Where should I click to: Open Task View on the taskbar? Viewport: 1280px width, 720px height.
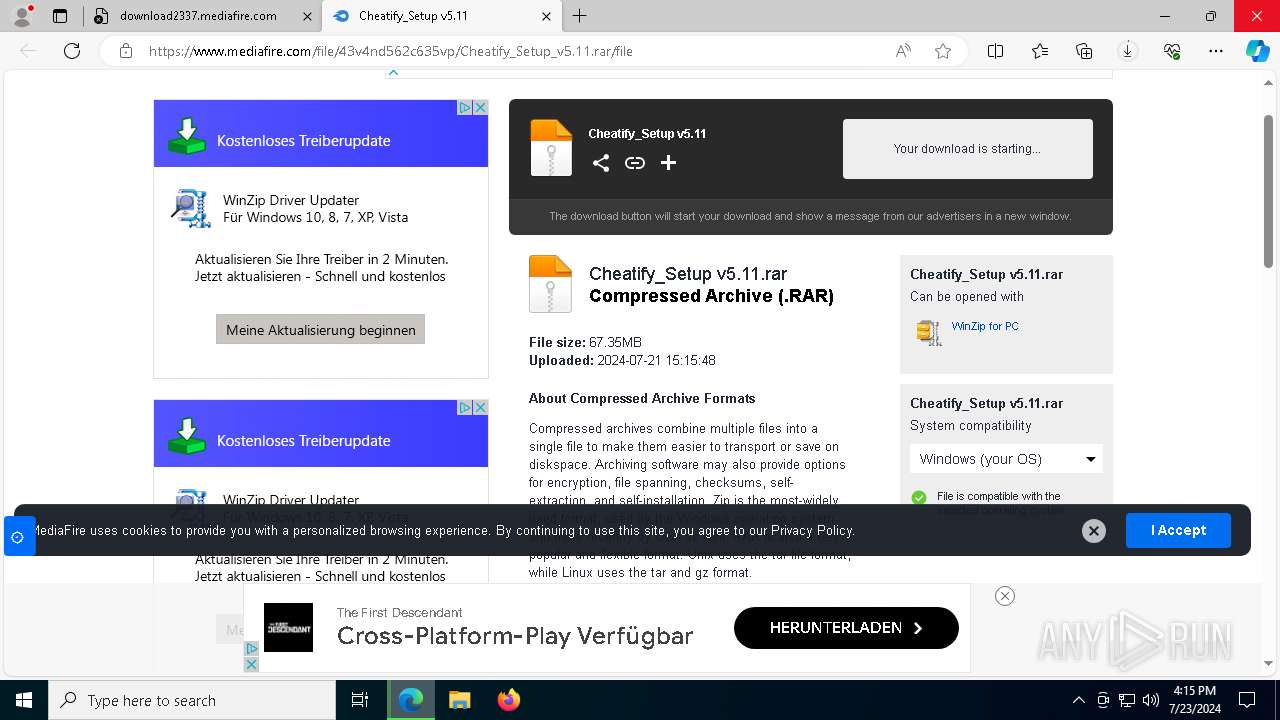[361, 700]
